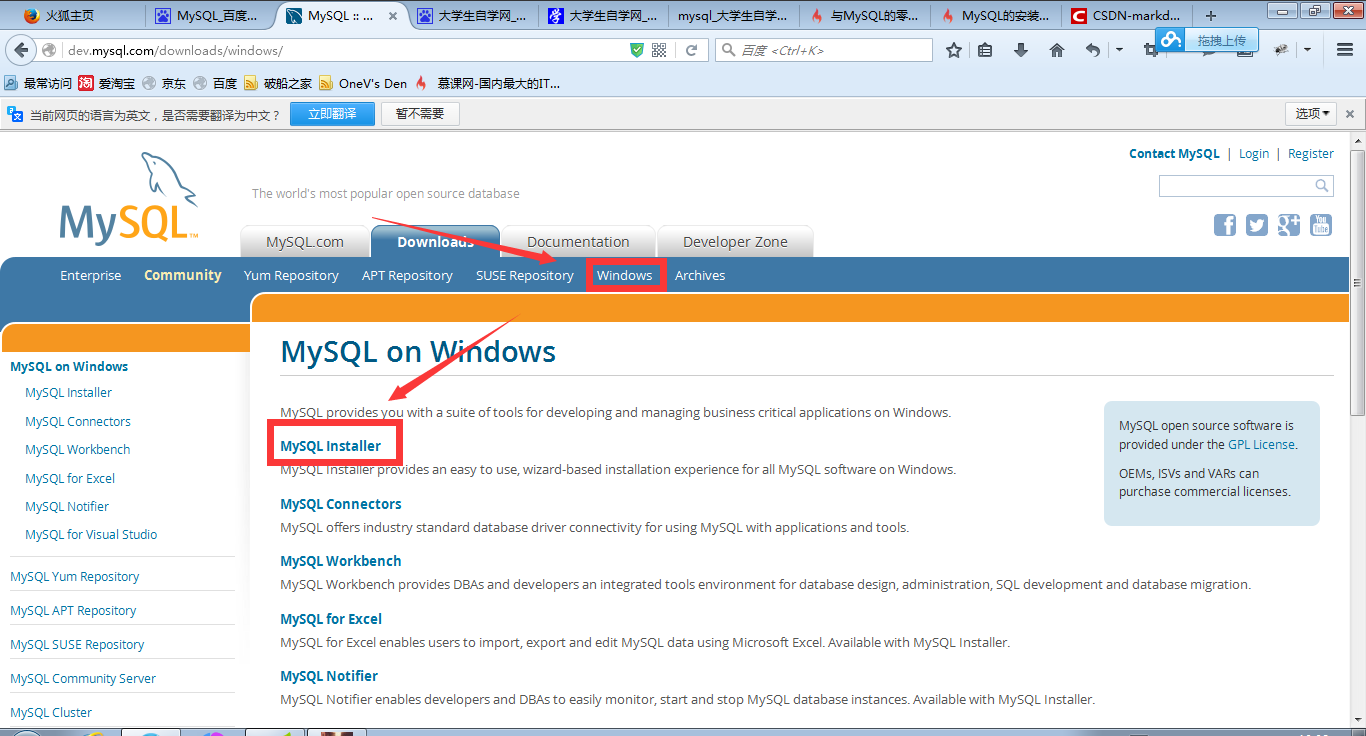Select Enterprise in the blue nav bar
This screenshot has width=1366, height=736.
click(90, 275)
